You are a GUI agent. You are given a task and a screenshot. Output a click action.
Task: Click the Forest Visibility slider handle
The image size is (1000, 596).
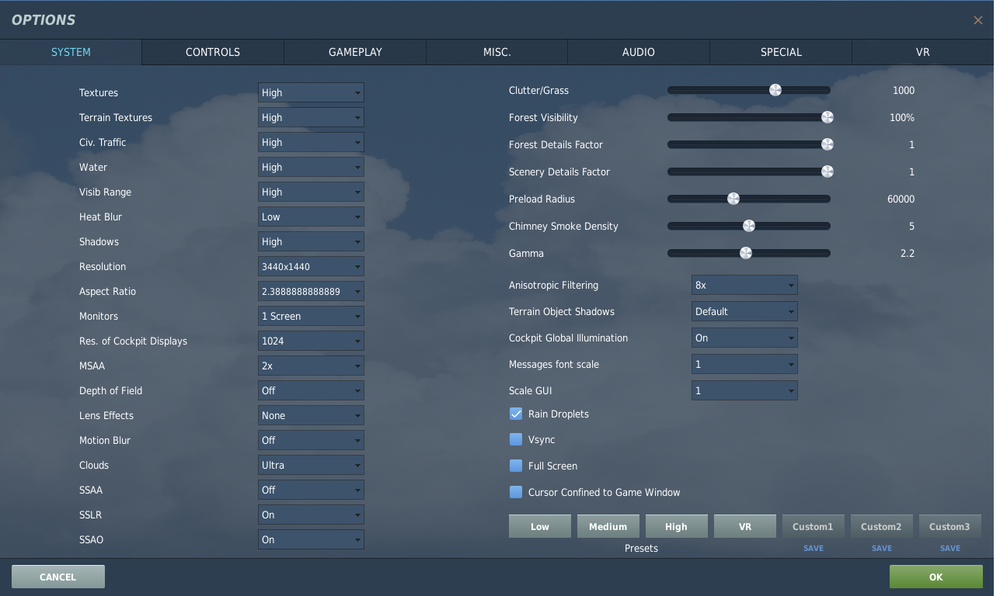click(827, 117)
